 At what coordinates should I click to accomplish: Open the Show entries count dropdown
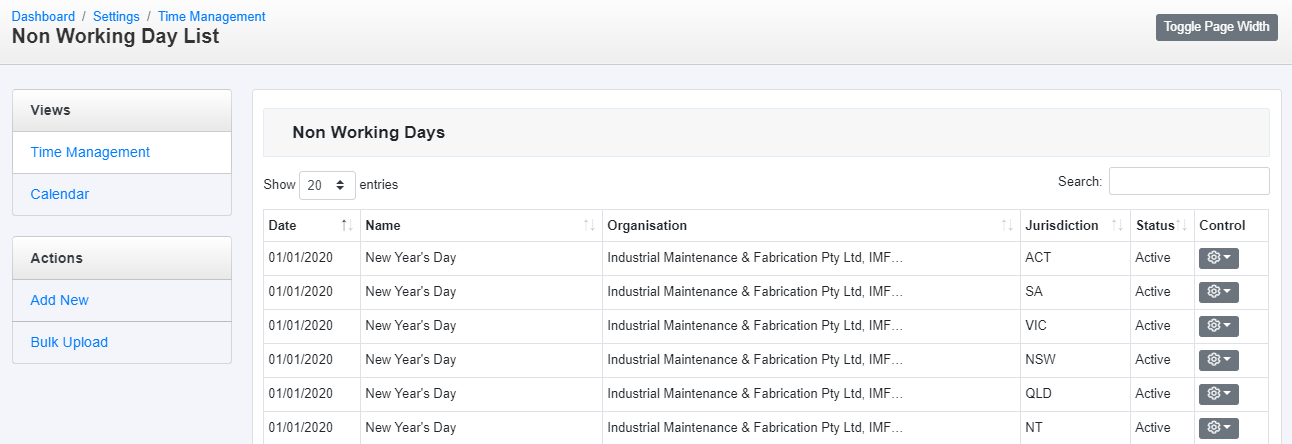(327, 185)
